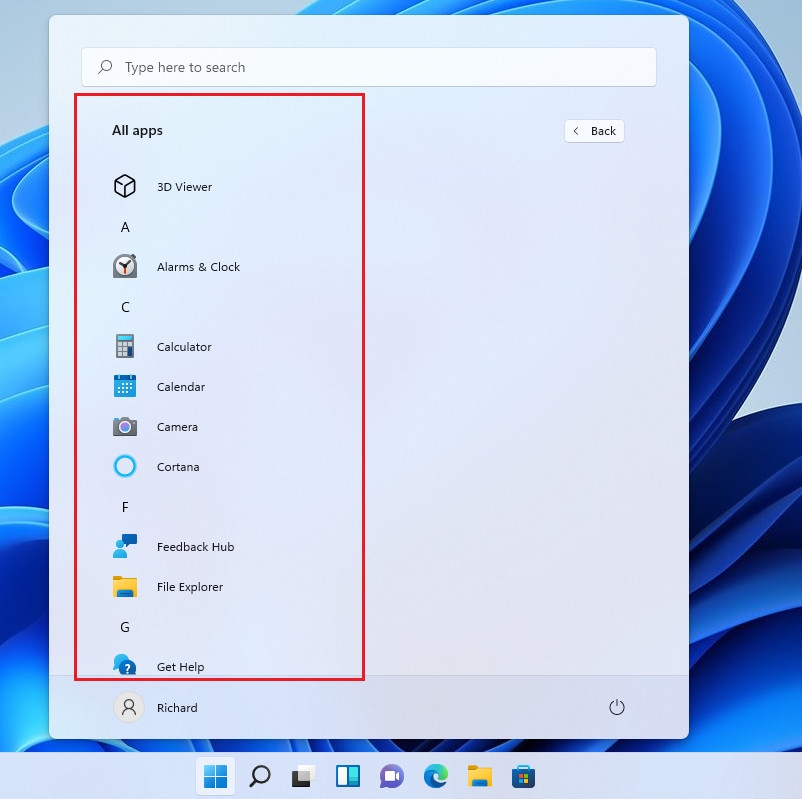Launch the Camera app
Screen dimensions: 802x799
[177, 426]
